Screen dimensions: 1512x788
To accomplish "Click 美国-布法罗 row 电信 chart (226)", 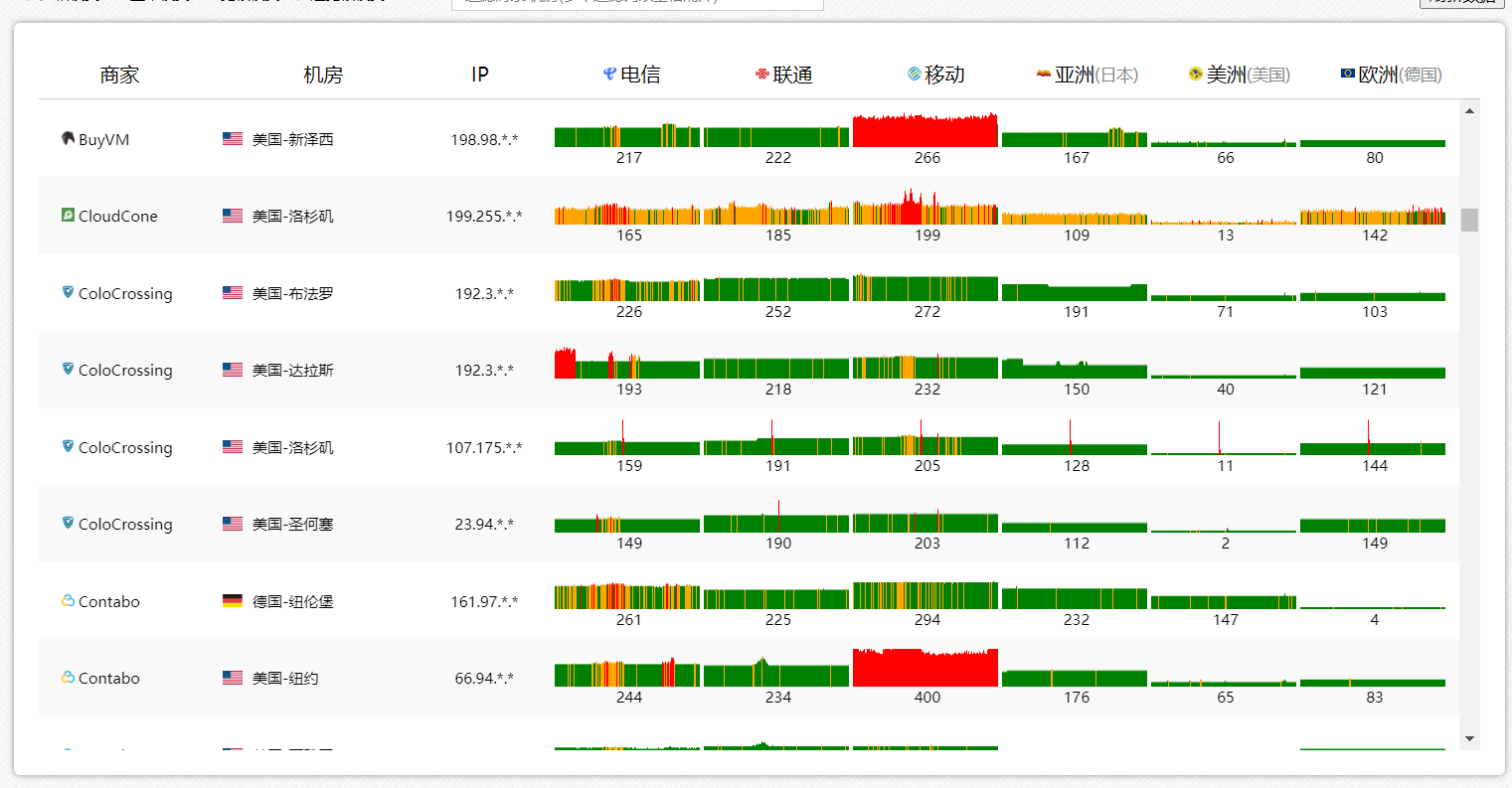I will (x=627, y=289).
